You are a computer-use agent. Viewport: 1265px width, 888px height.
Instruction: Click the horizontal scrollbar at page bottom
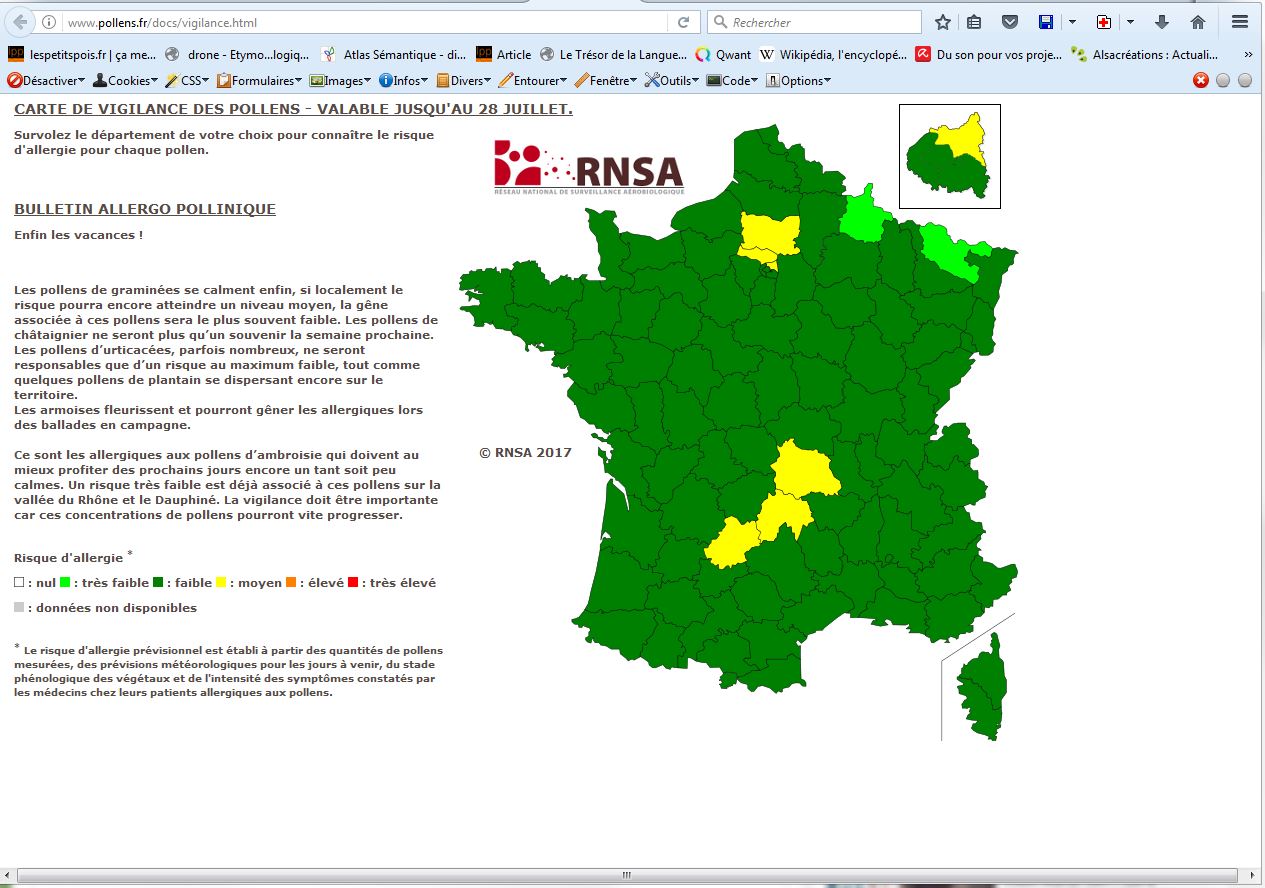pos(626,876)
